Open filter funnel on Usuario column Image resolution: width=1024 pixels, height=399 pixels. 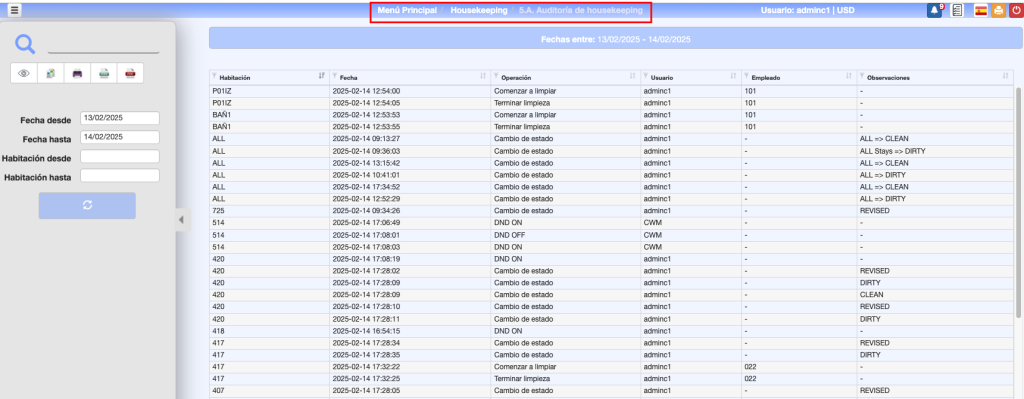point(645,76)
